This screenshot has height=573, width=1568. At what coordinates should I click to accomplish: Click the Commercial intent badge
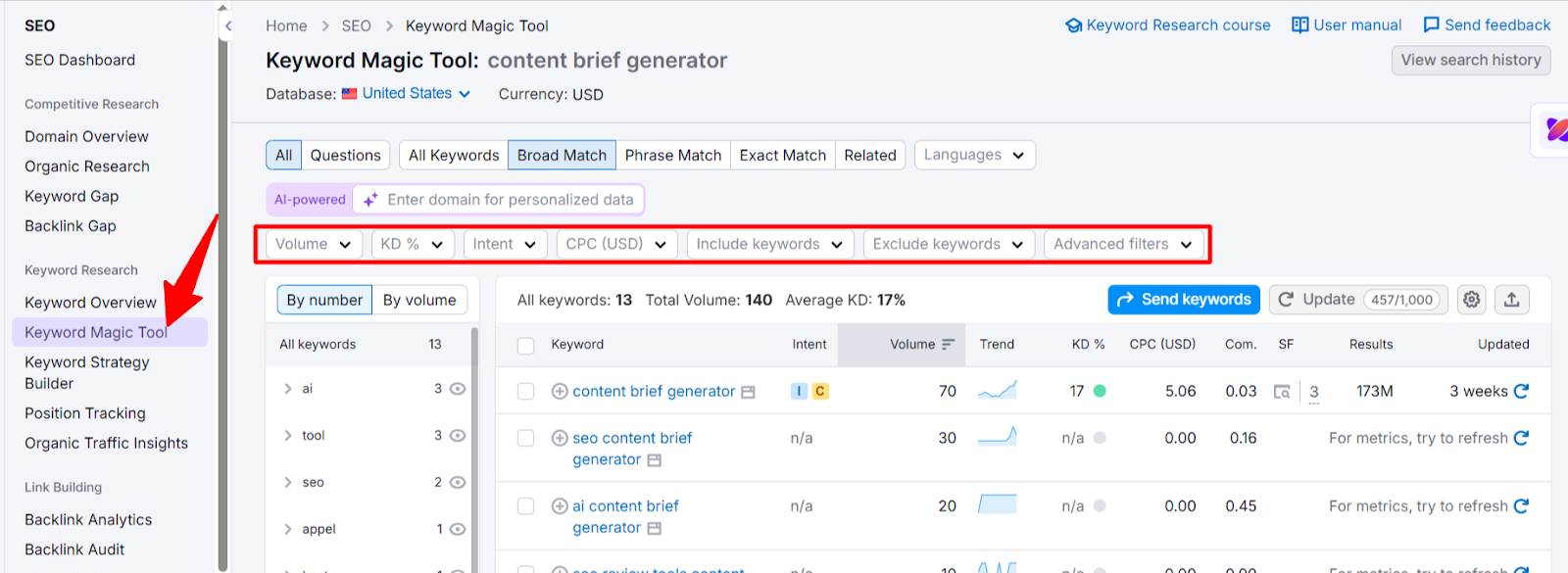820,391
